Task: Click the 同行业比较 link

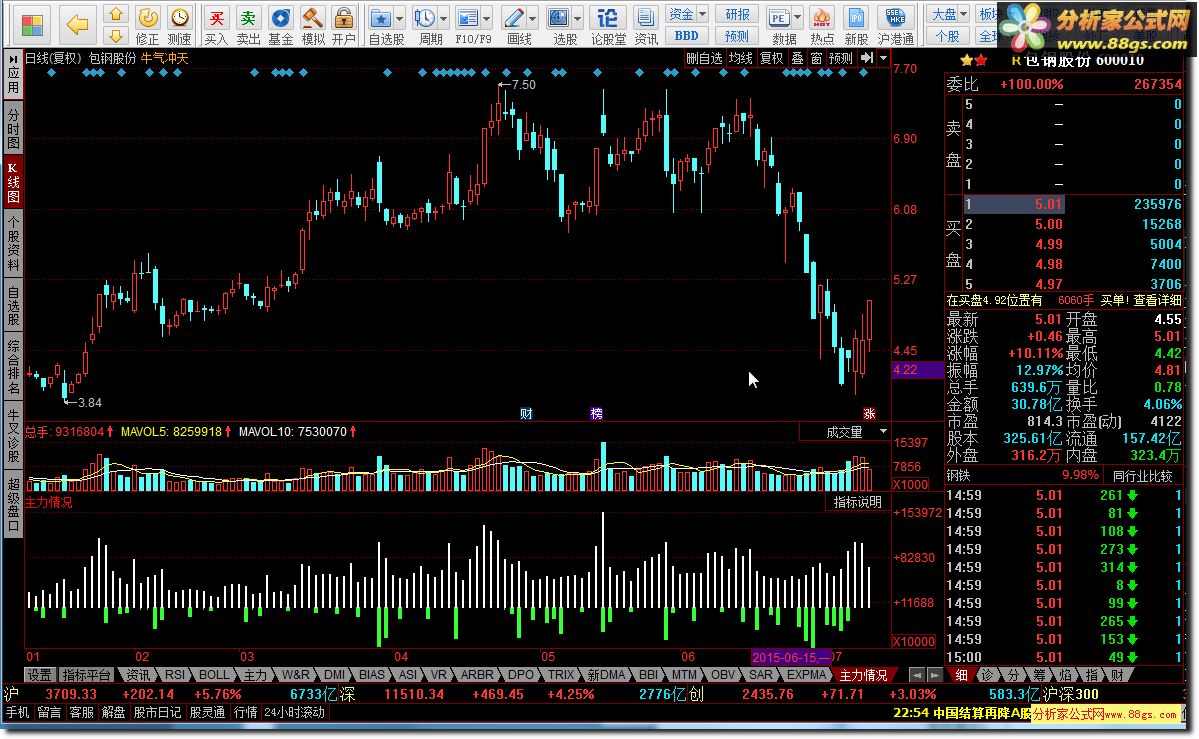Action: [1143, 476]
